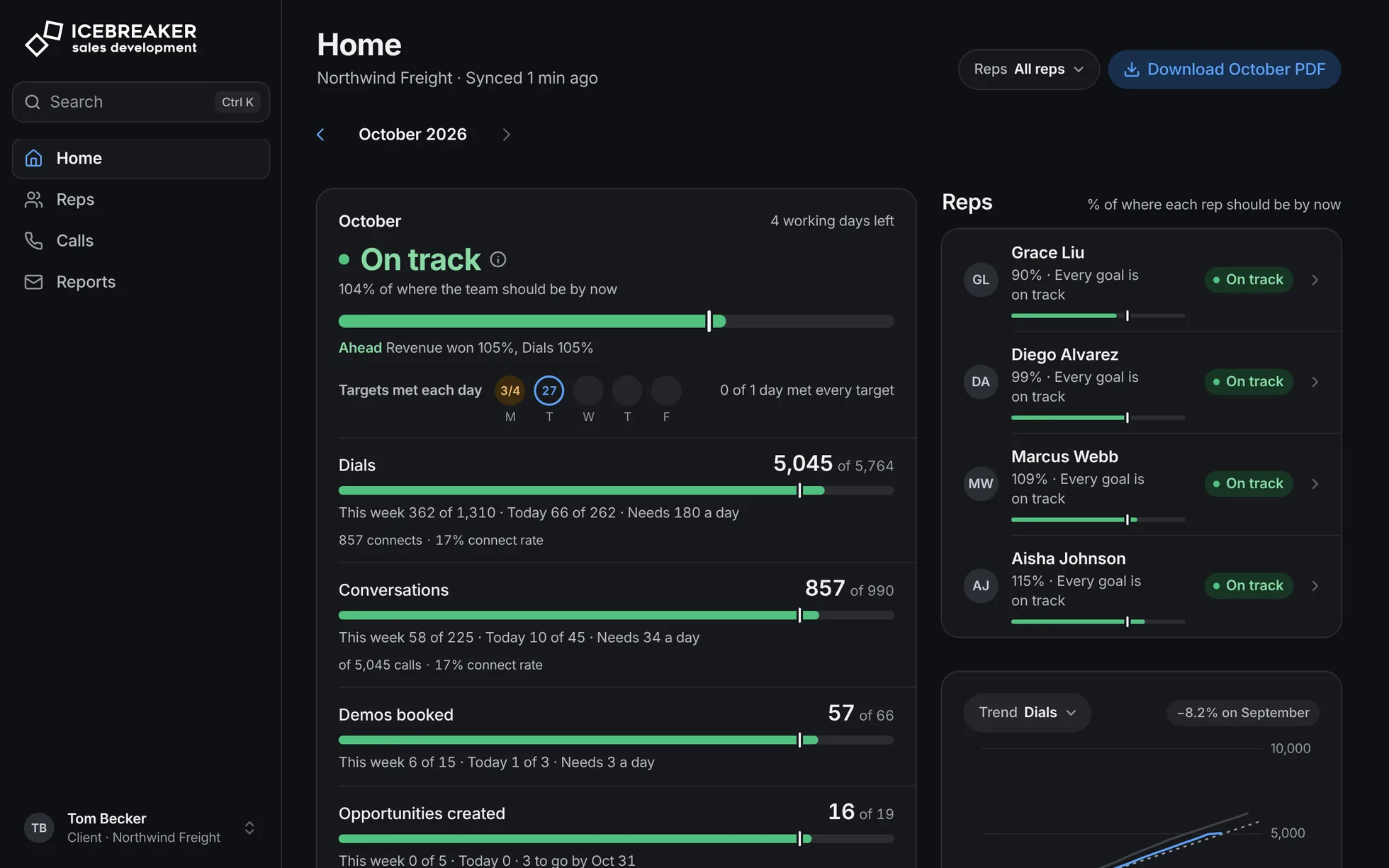
Task: Expand the Tom Becker account switcher
Action: [249, 828]
